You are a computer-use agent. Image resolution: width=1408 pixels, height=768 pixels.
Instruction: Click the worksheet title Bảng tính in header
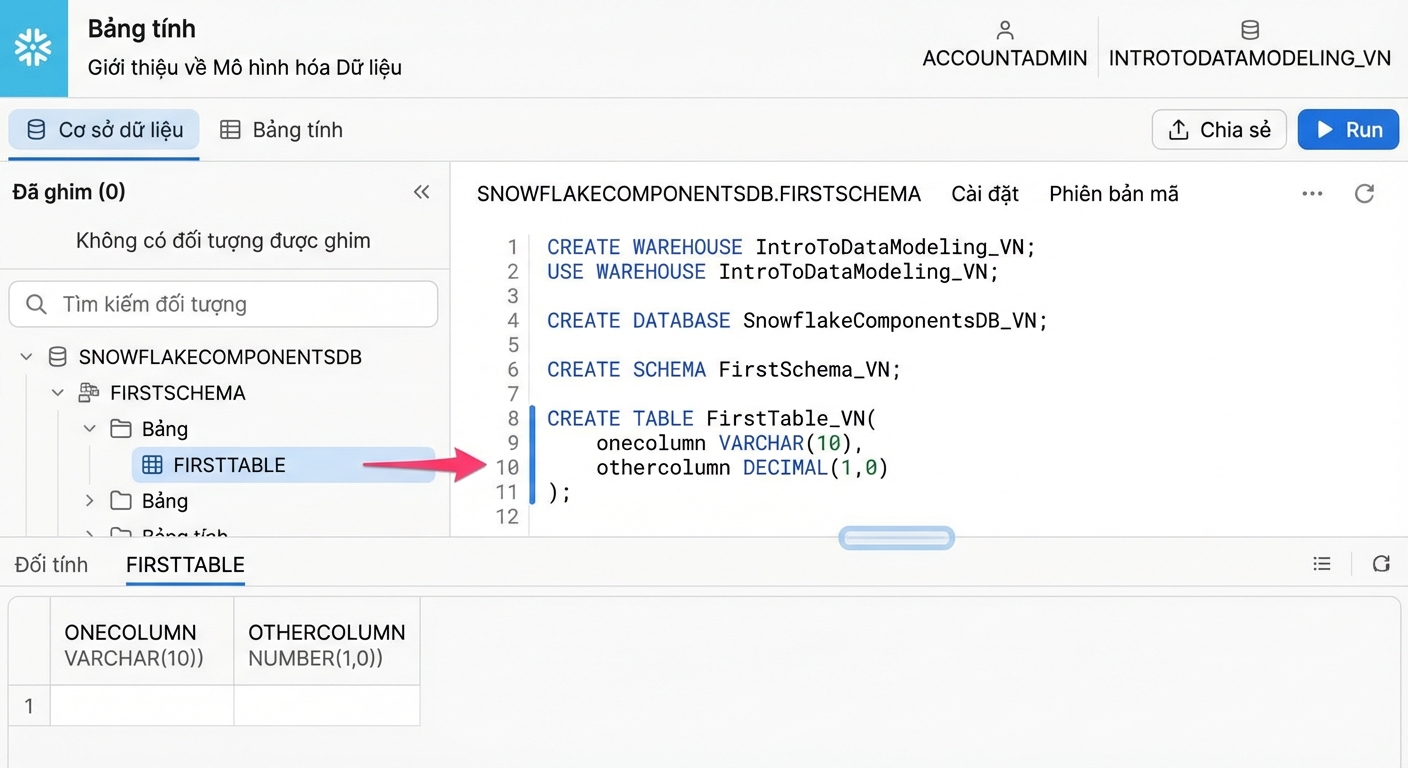click(x=142, y=29)
